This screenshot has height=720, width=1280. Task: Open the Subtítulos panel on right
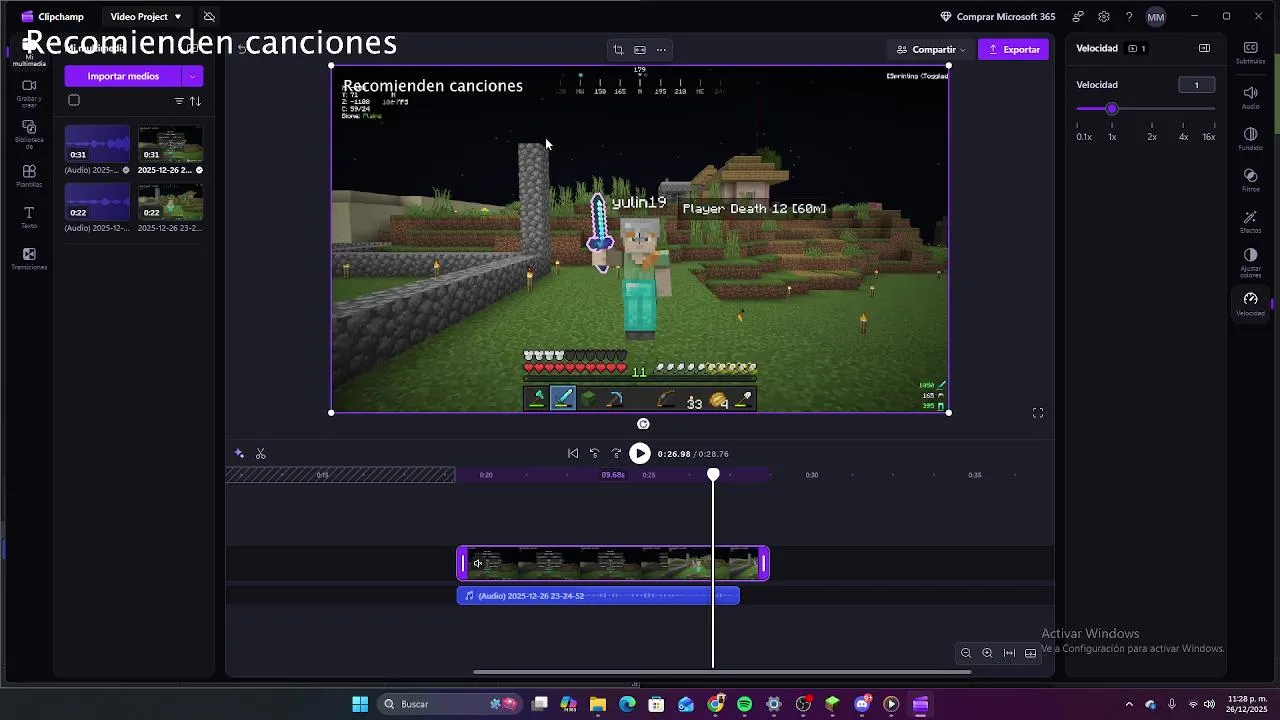[1250, 53]
